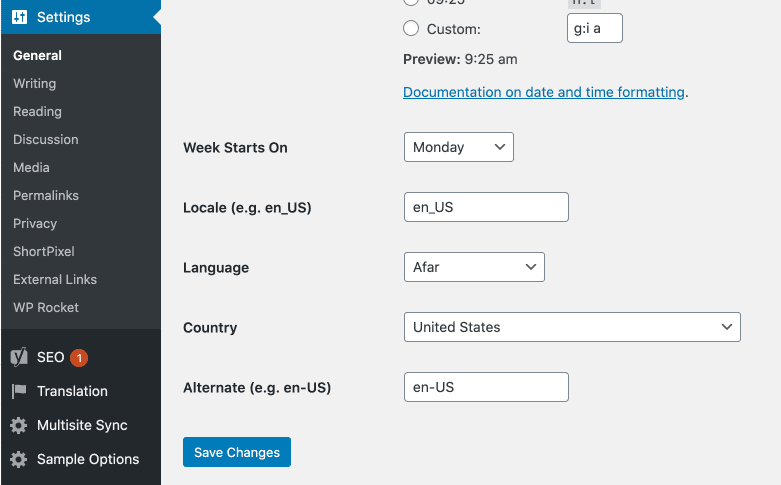Click the Multisite Sync gear icon
The width and height of the screenshot is (781, 485).
coord(19,425)
